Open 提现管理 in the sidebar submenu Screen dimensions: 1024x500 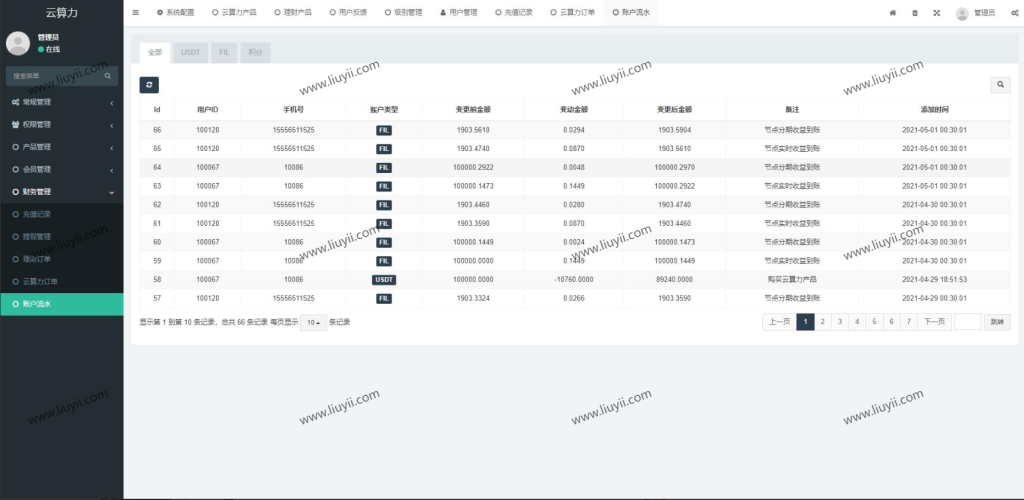click(x=62, y=236)
